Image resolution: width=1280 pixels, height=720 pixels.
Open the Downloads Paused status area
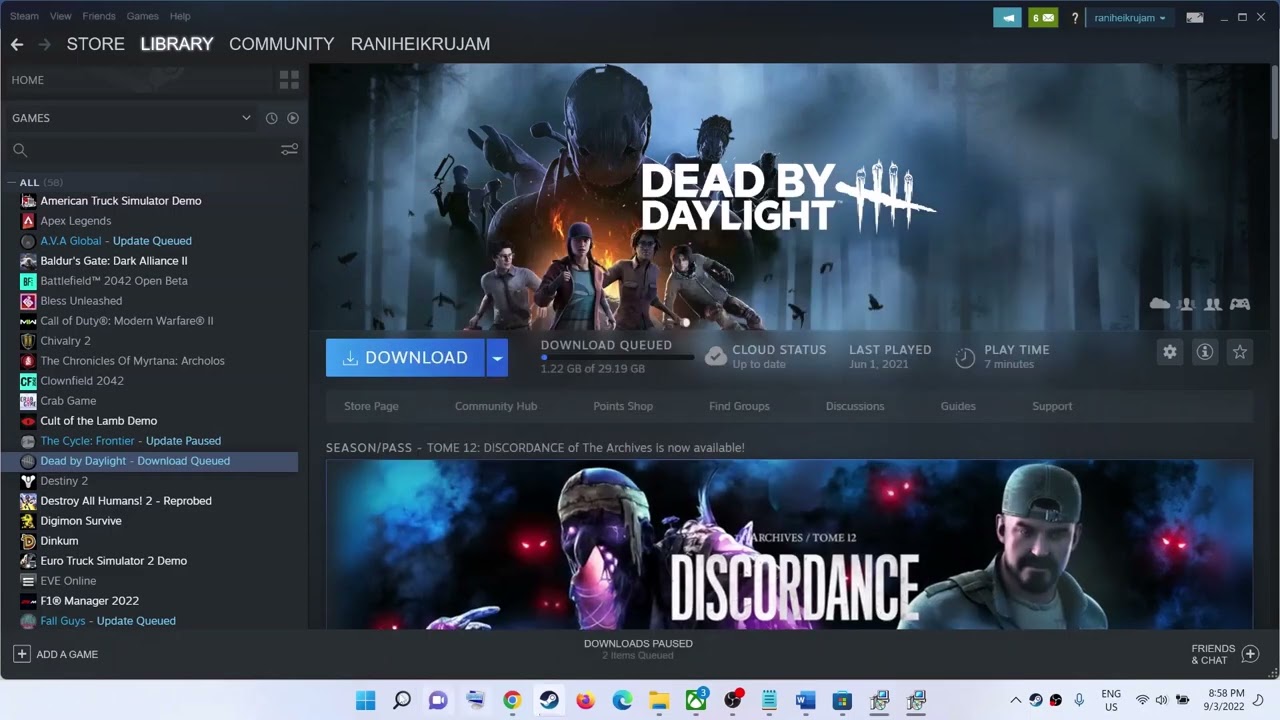[x=638, y=649]
